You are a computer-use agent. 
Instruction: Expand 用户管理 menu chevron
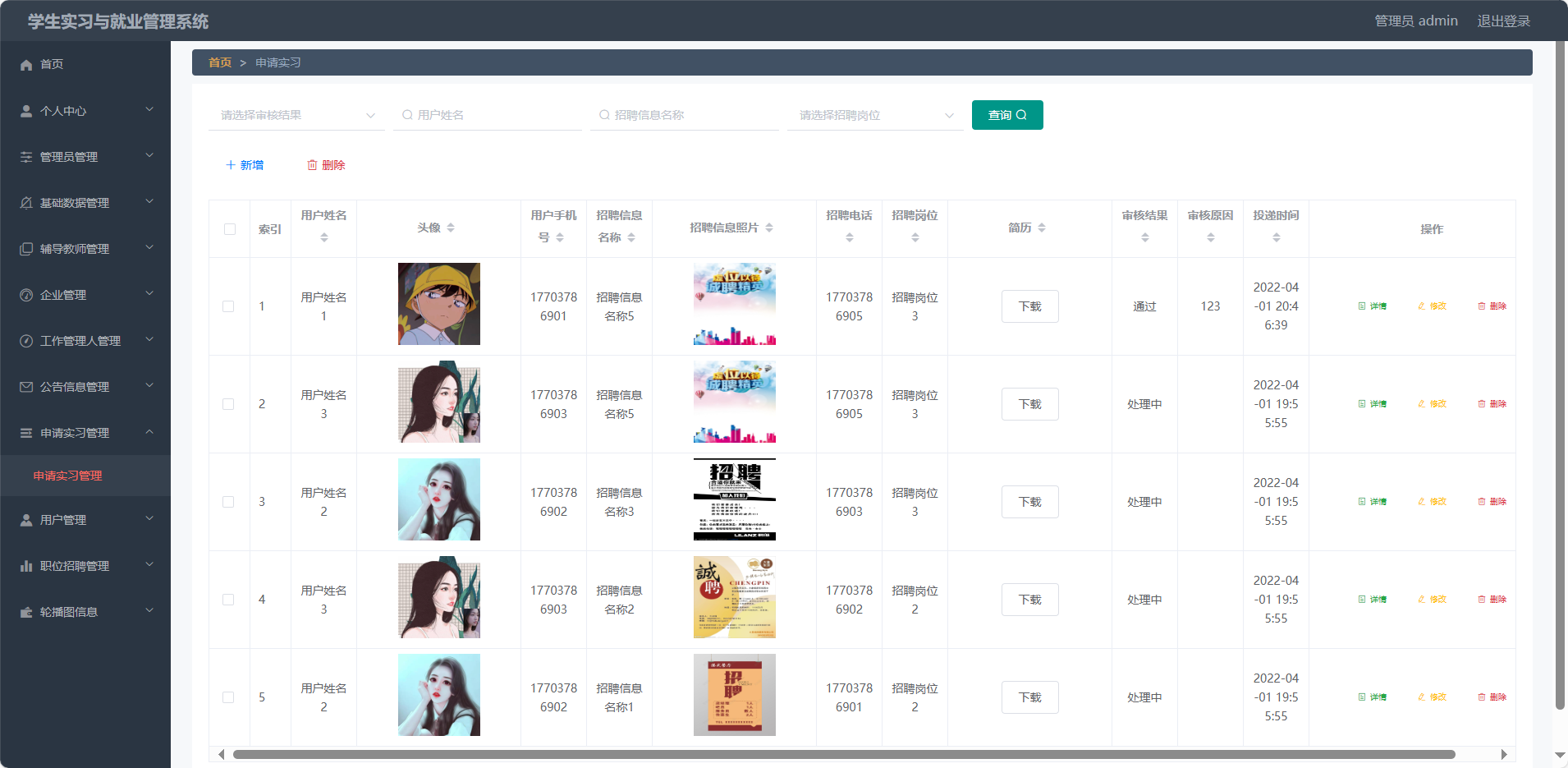click(x=149, y=518)
